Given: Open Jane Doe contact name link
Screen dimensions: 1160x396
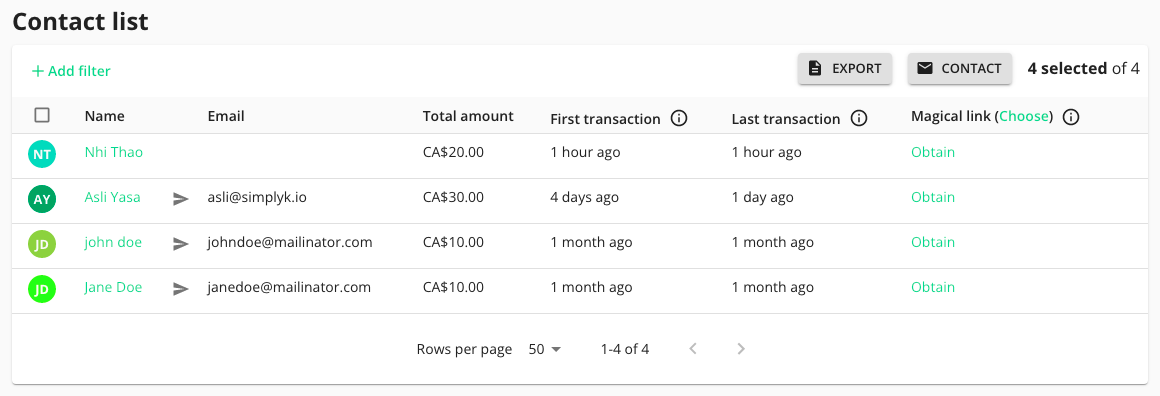Looking at the screenshot, I should (113, 287).
